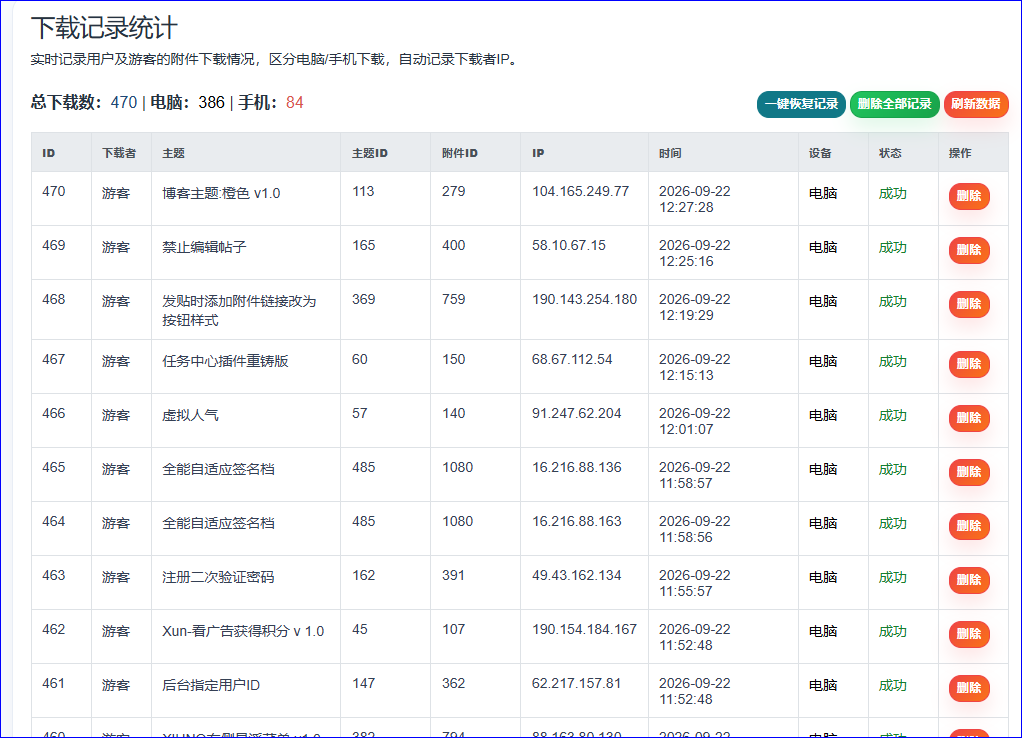
Task: Delete record 462 using its 删除 button
Action: tap(969, 635)
